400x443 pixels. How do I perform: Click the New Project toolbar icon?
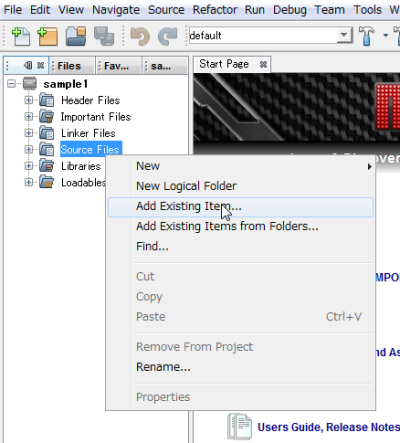pos(48,36)
